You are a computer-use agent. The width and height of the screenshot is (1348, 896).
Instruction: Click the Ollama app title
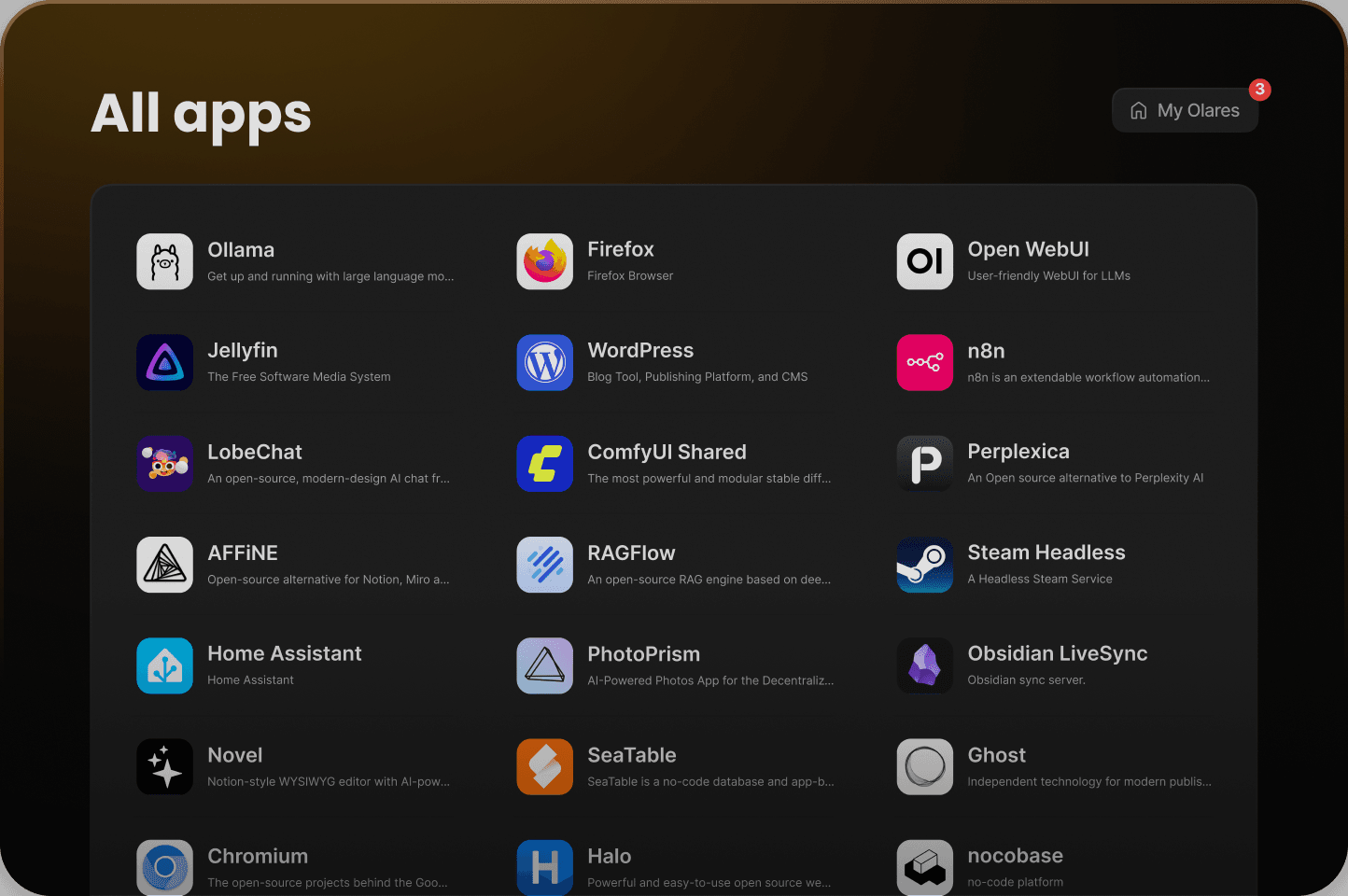pyautogui.click(x=241, y=250)
